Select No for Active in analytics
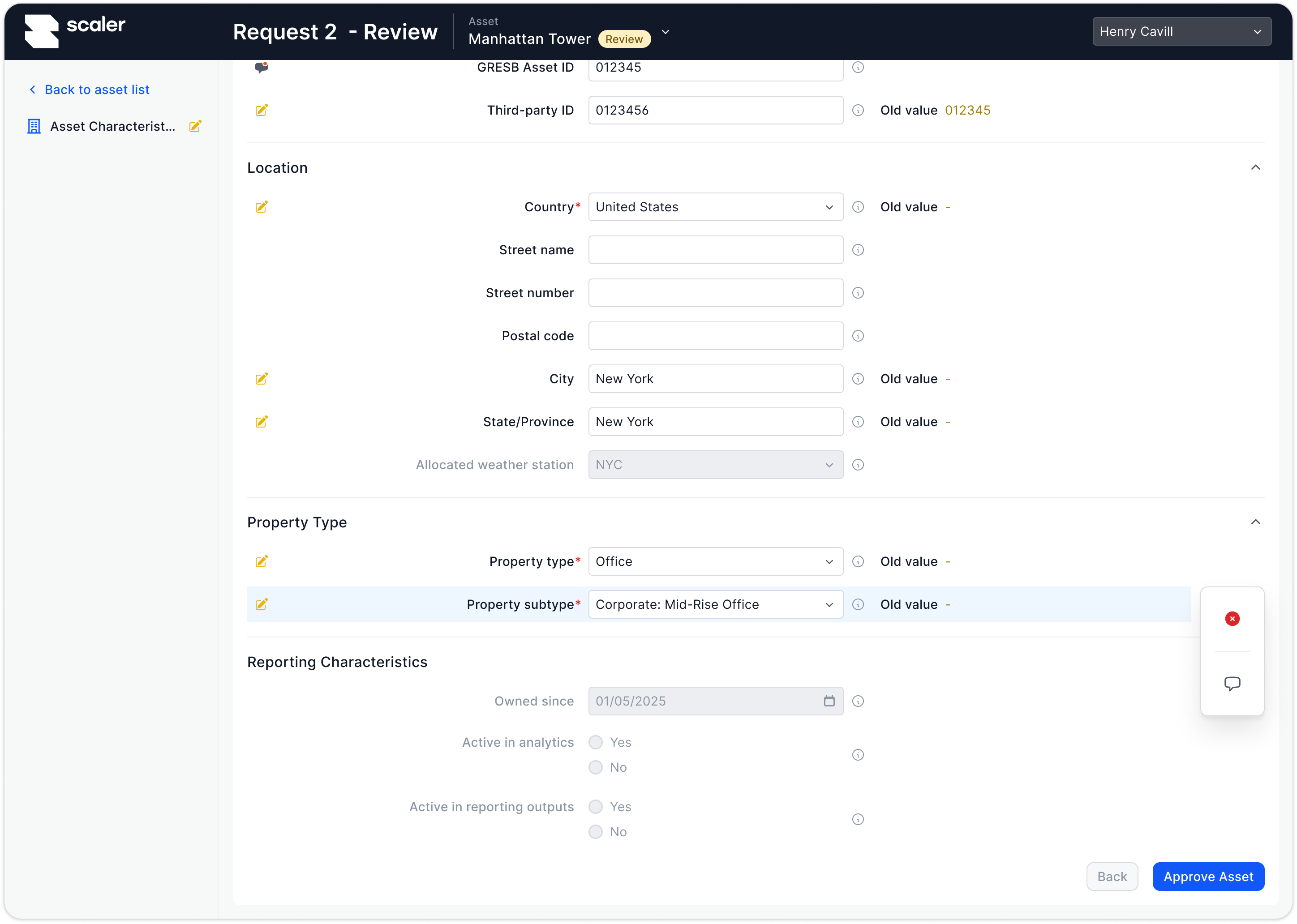This screenshot has height=924, width=1297. [595, 767]
